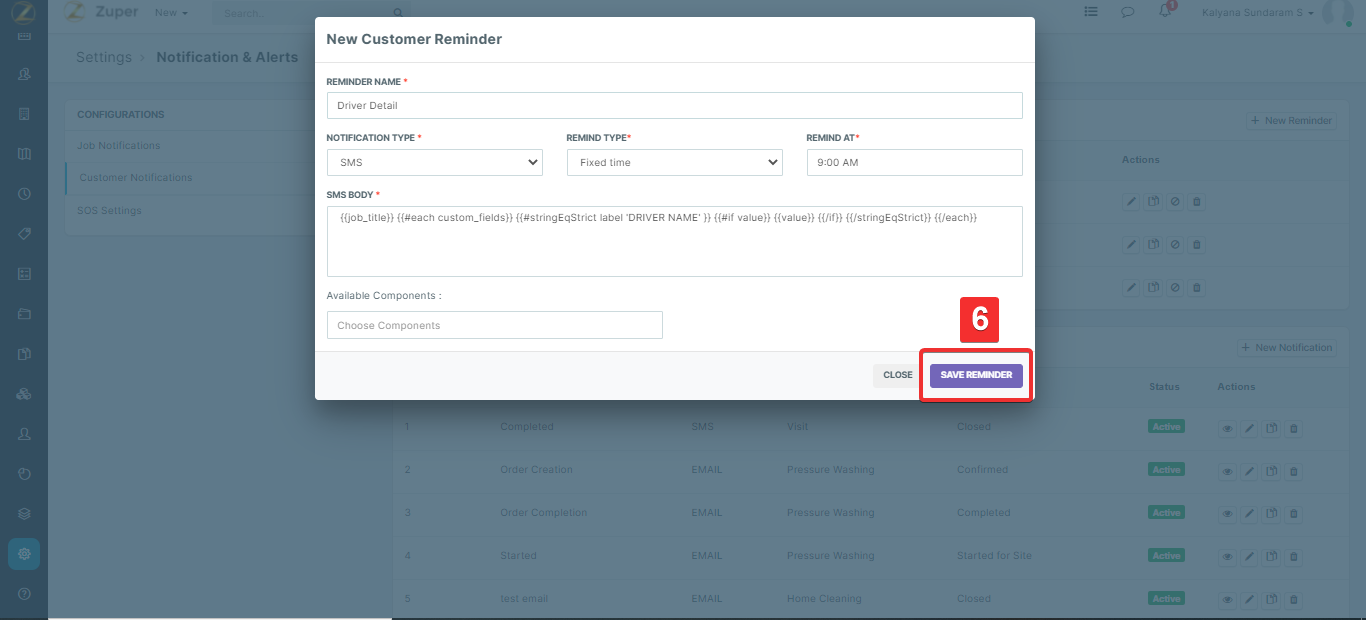Viewport: 1366px width, 620px height.
Task: Edit the Started notification pencil icon
Action: coord(1249,558)
